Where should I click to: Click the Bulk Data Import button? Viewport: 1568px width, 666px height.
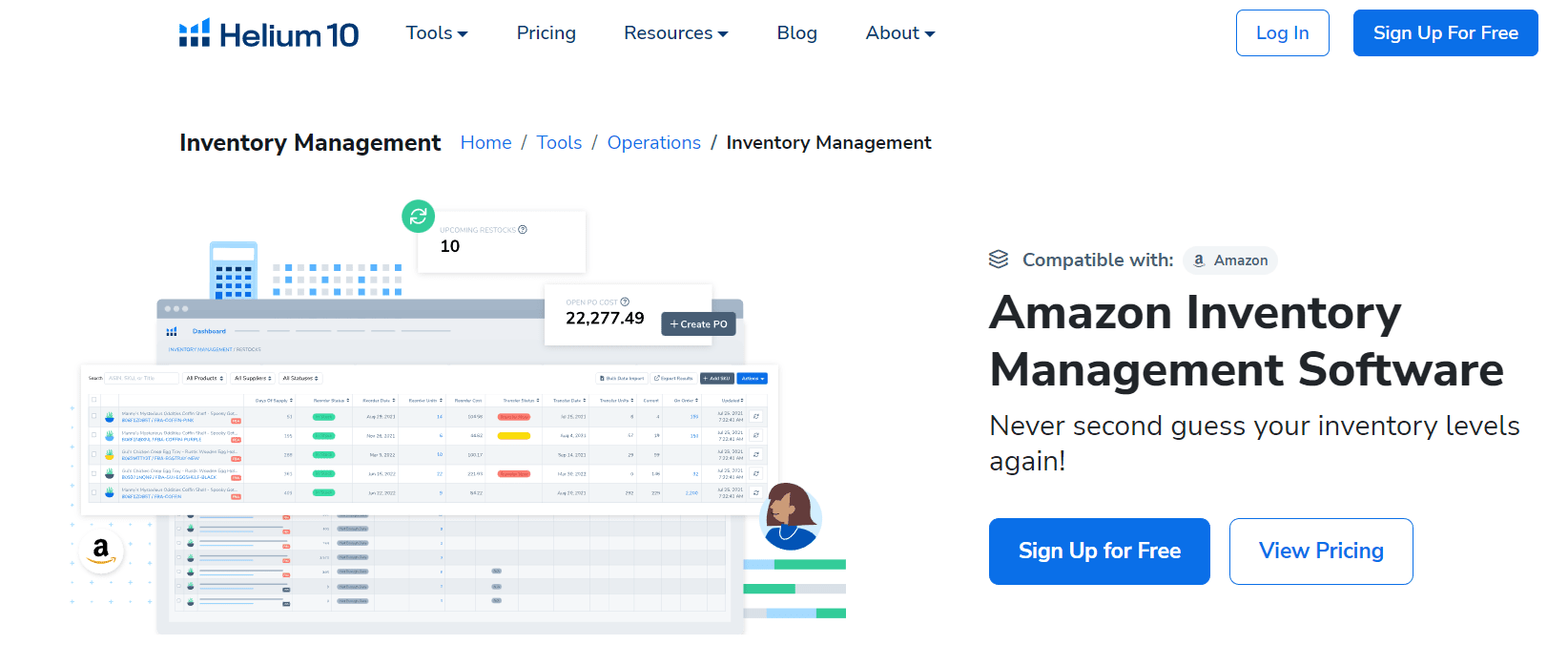(x=622, y=378)
